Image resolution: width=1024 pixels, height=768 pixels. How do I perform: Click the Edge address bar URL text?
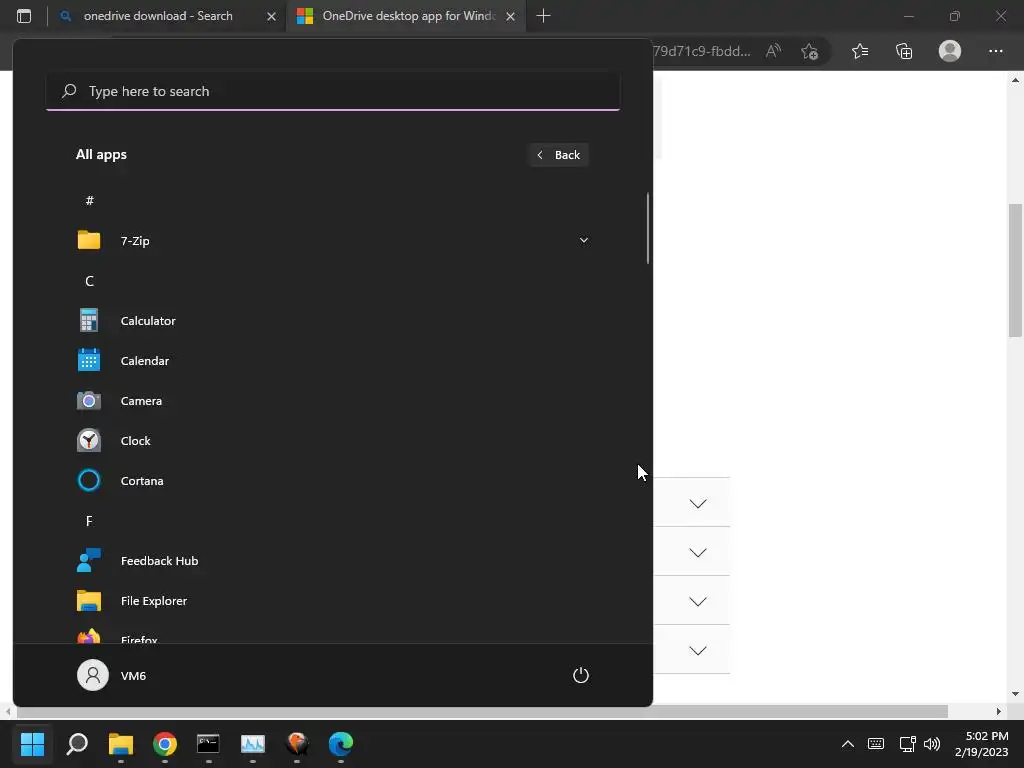(702, 51)
